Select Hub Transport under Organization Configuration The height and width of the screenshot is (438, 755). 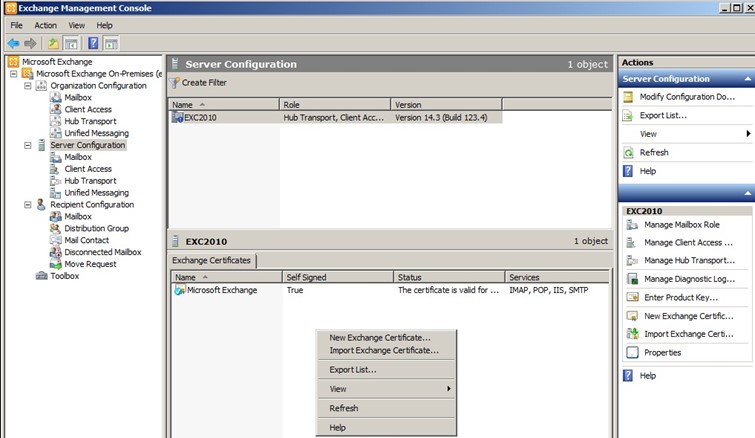click(x=91, y=121)
